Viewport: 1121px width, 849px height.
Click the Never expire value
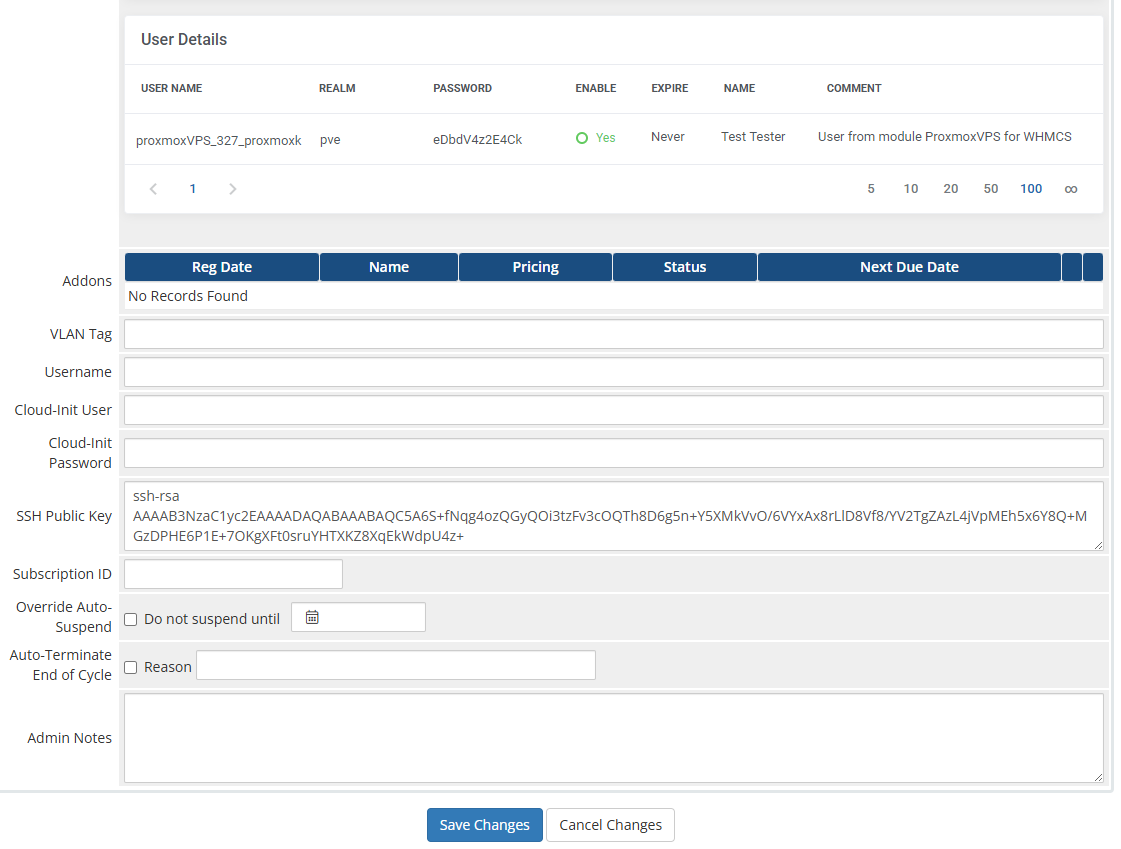[x=668, y=136]
